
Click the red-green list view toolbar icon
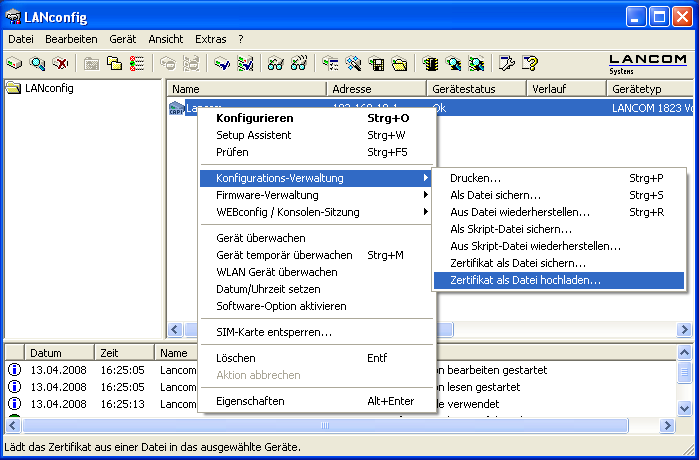pos(137,63)
